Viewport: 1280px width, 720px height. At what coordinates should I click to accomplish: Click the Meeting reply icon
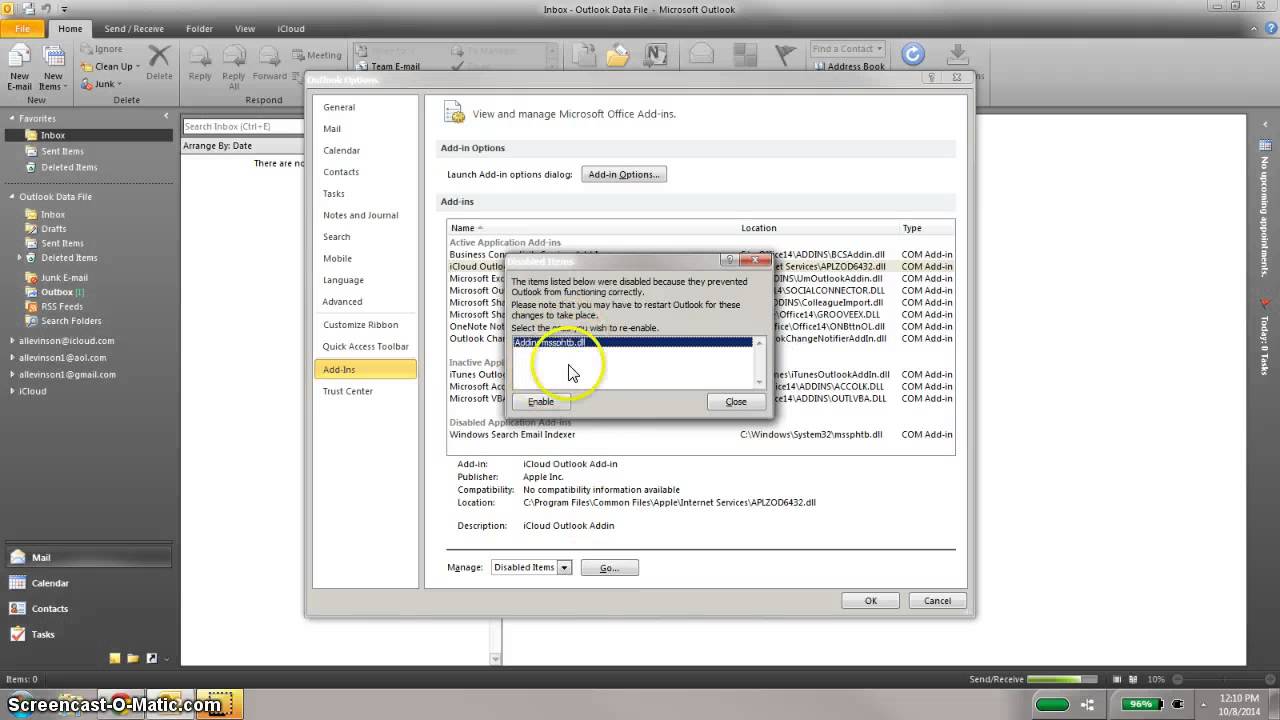tap(298, 55)
